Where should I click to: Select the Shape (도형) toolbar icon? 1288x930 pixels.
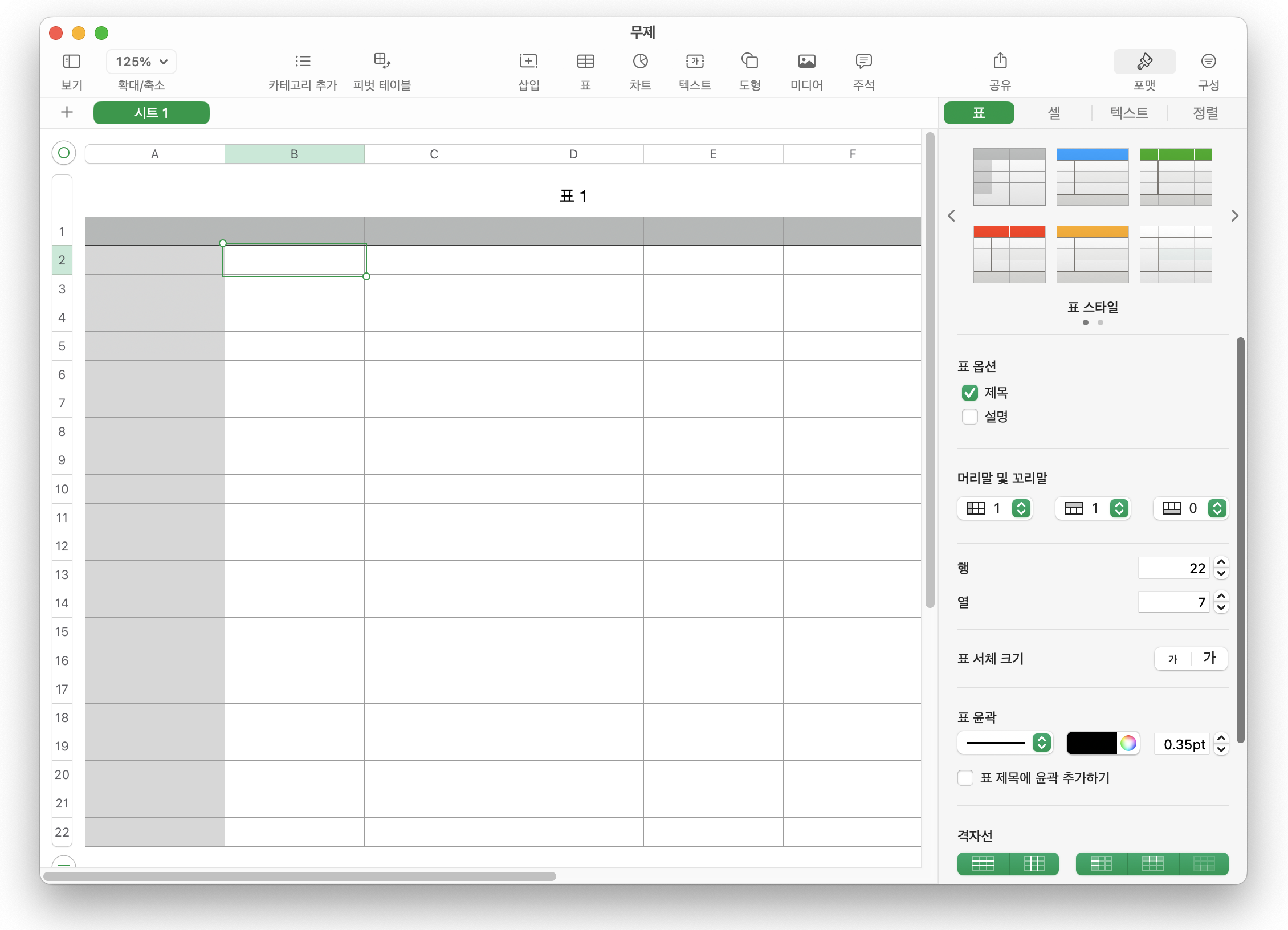[x=749, y=61]
